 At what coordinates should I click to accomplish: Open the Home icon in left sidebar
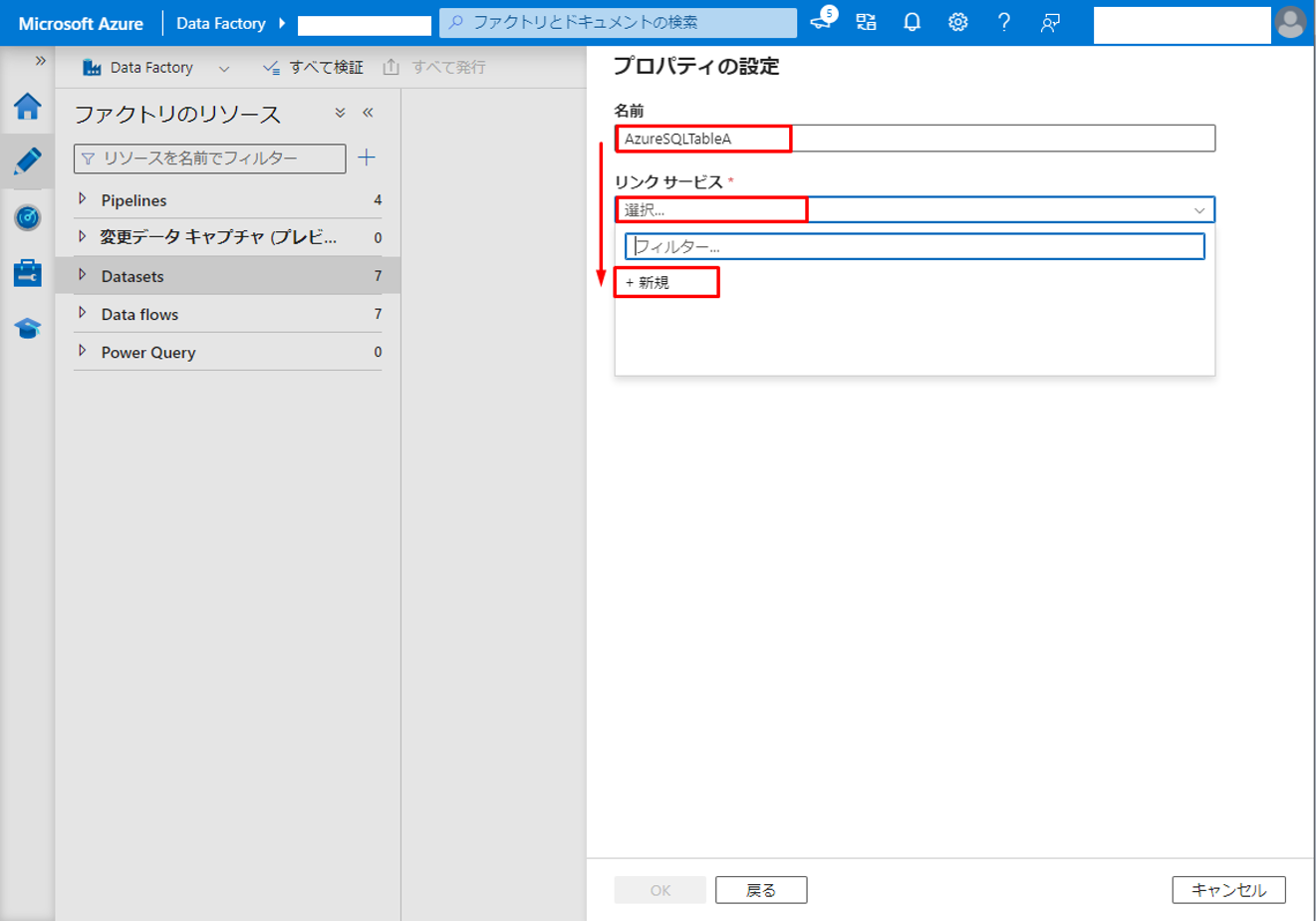tap(27, 106)
